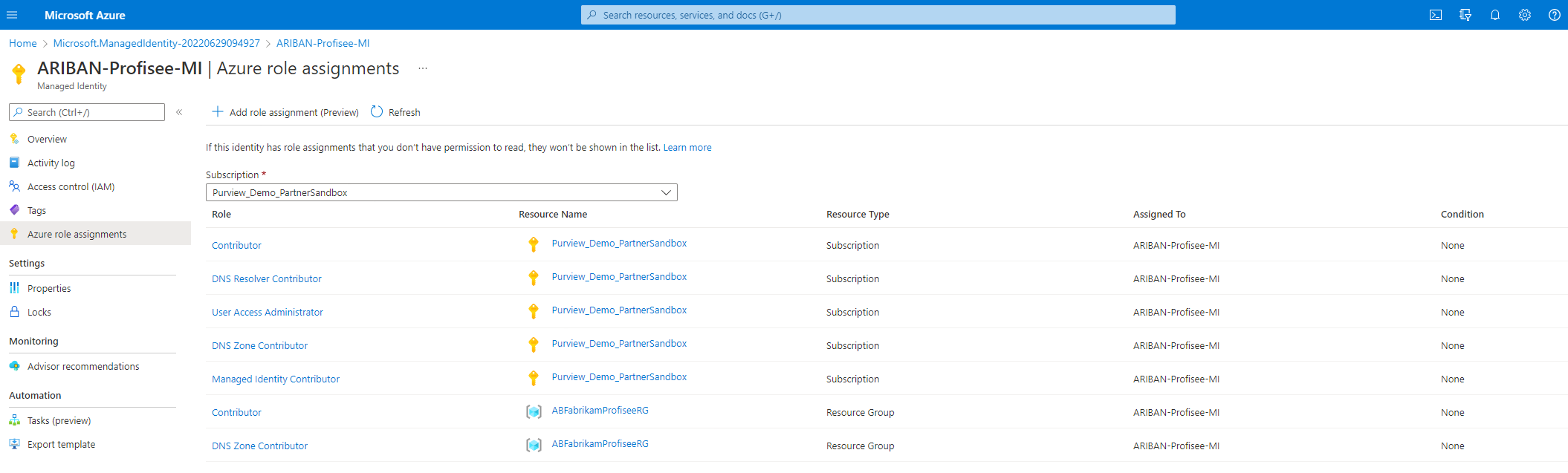
Task: Focus the top search resources field
Action: coord(877,15)
